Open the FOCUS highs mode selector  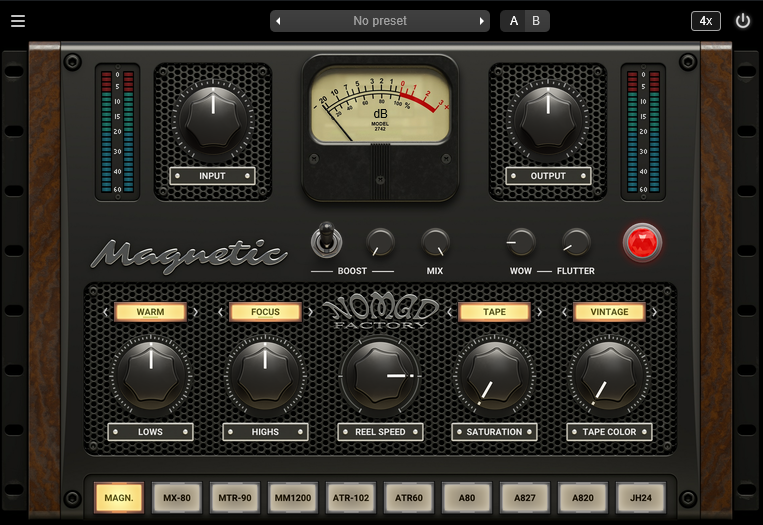click(265, 312)
